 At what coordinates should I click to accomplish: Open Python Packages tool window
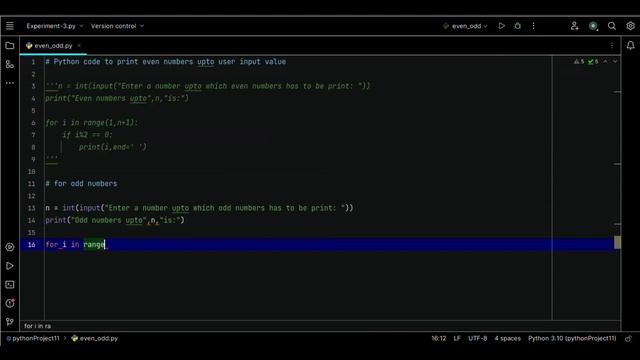coord(10,247)
